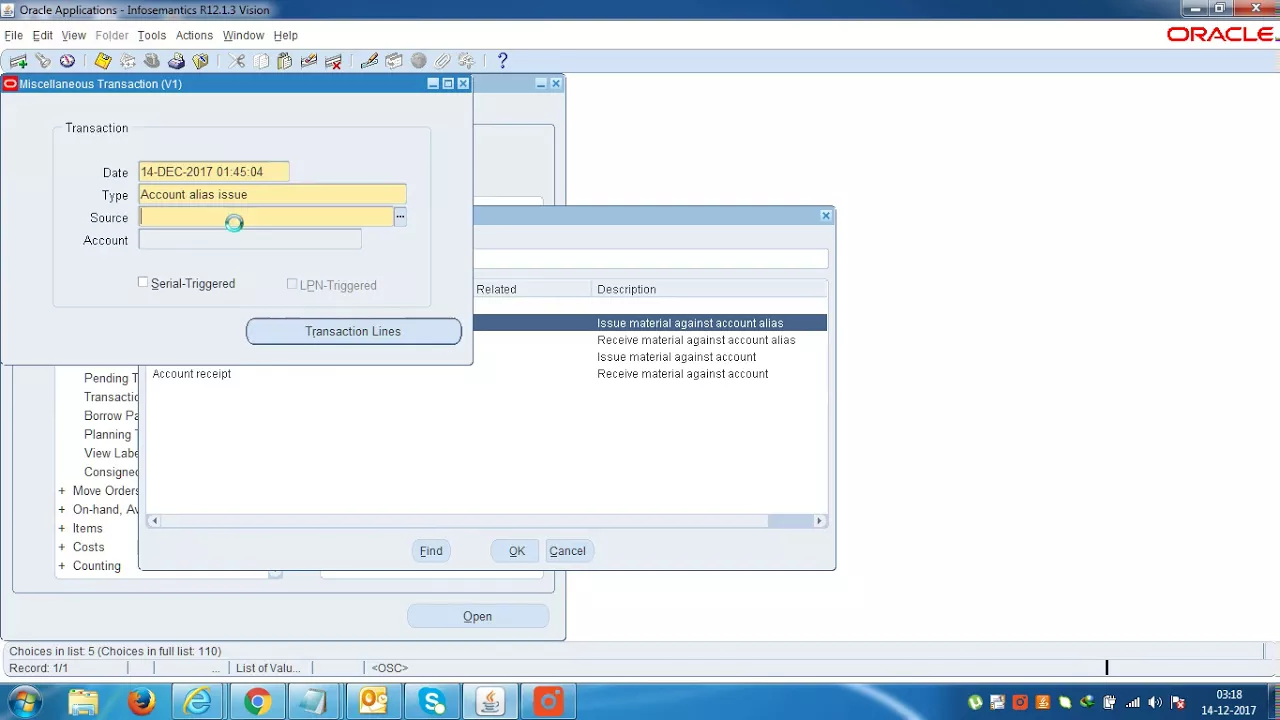
Task: Click the New record toolbar icon
Action: 18,61
